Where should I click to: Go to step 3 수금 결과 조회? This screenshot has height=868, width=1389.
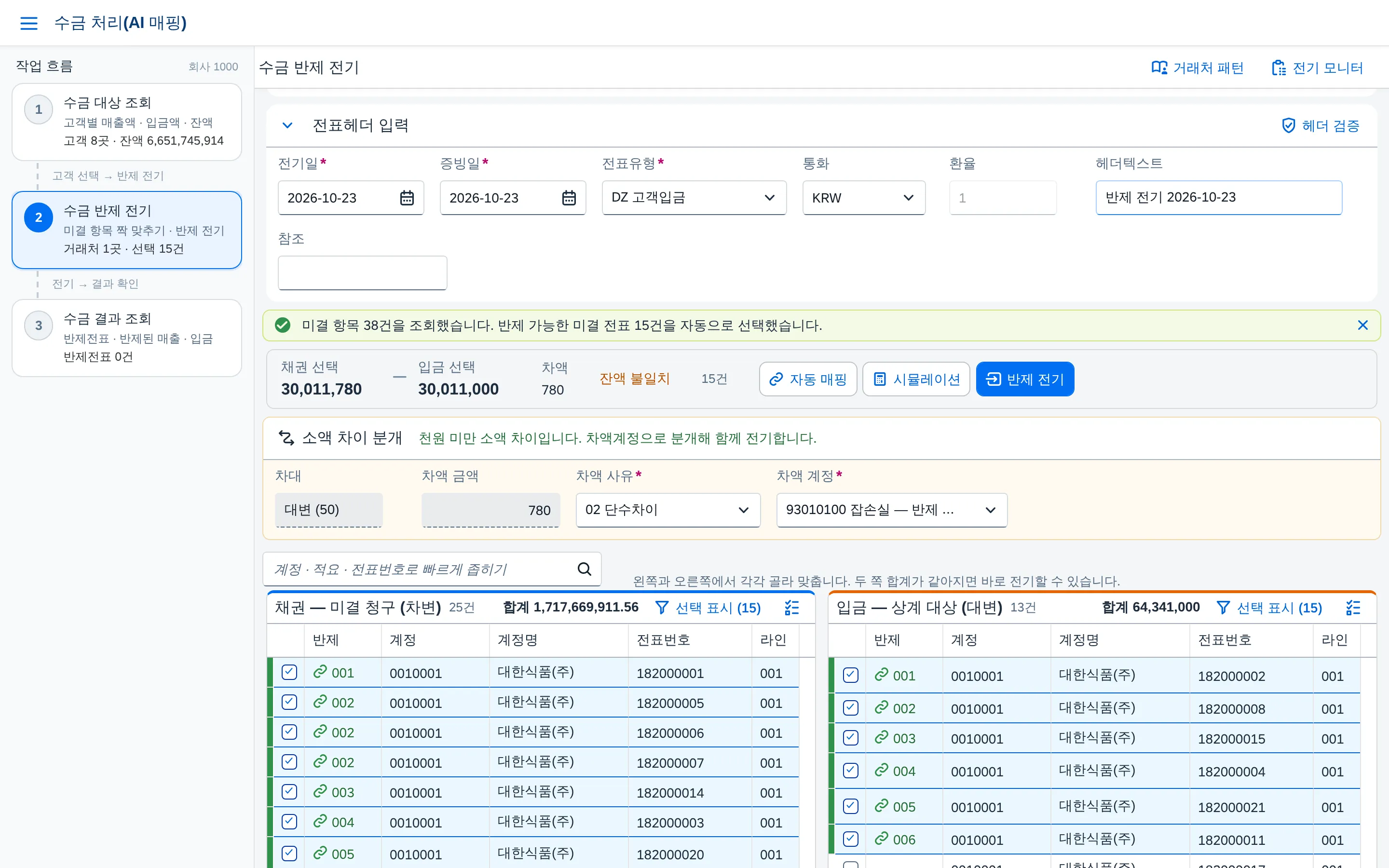click(x=127, y=338)
